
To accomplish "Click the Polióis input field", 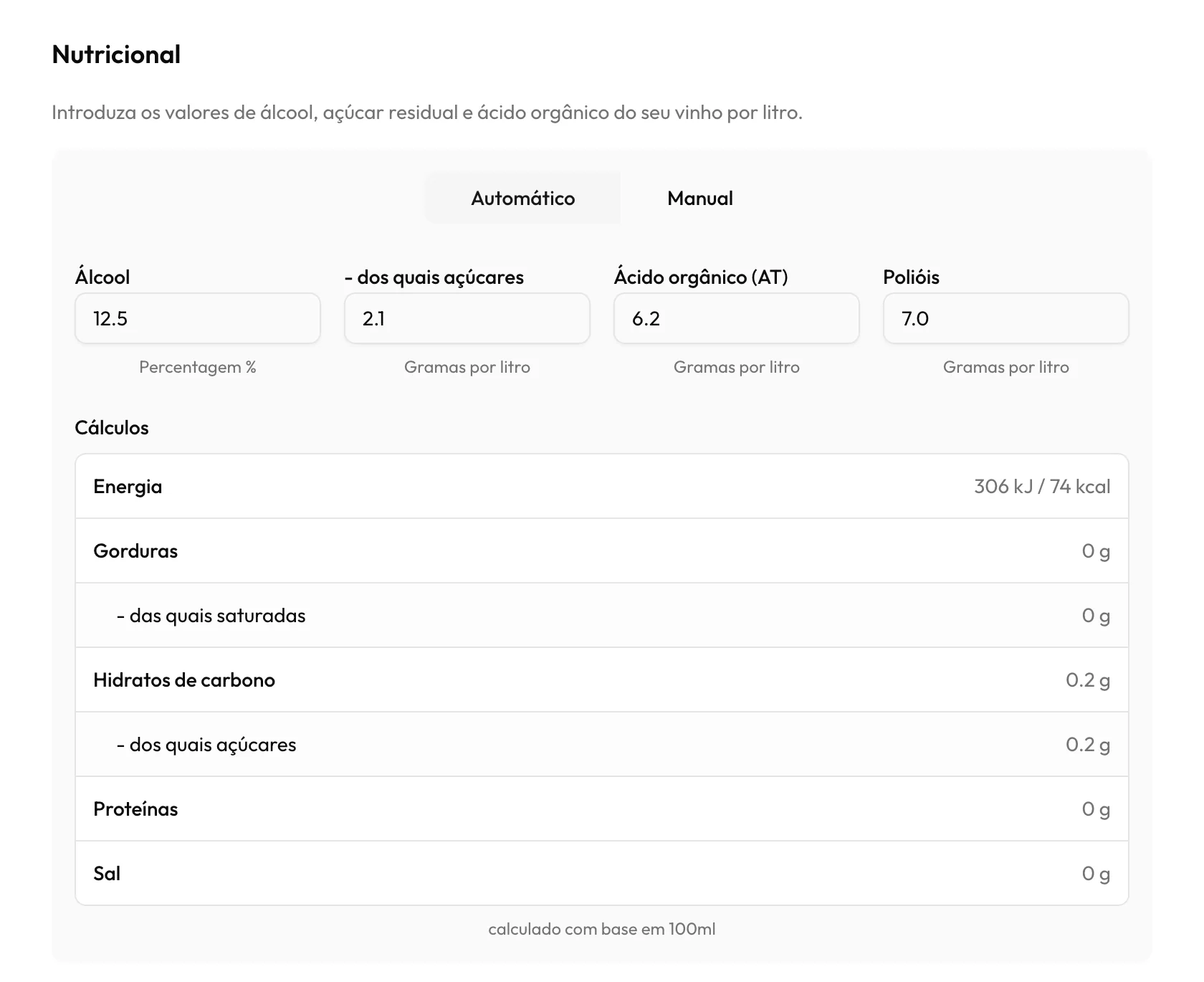I will 1006,318.
